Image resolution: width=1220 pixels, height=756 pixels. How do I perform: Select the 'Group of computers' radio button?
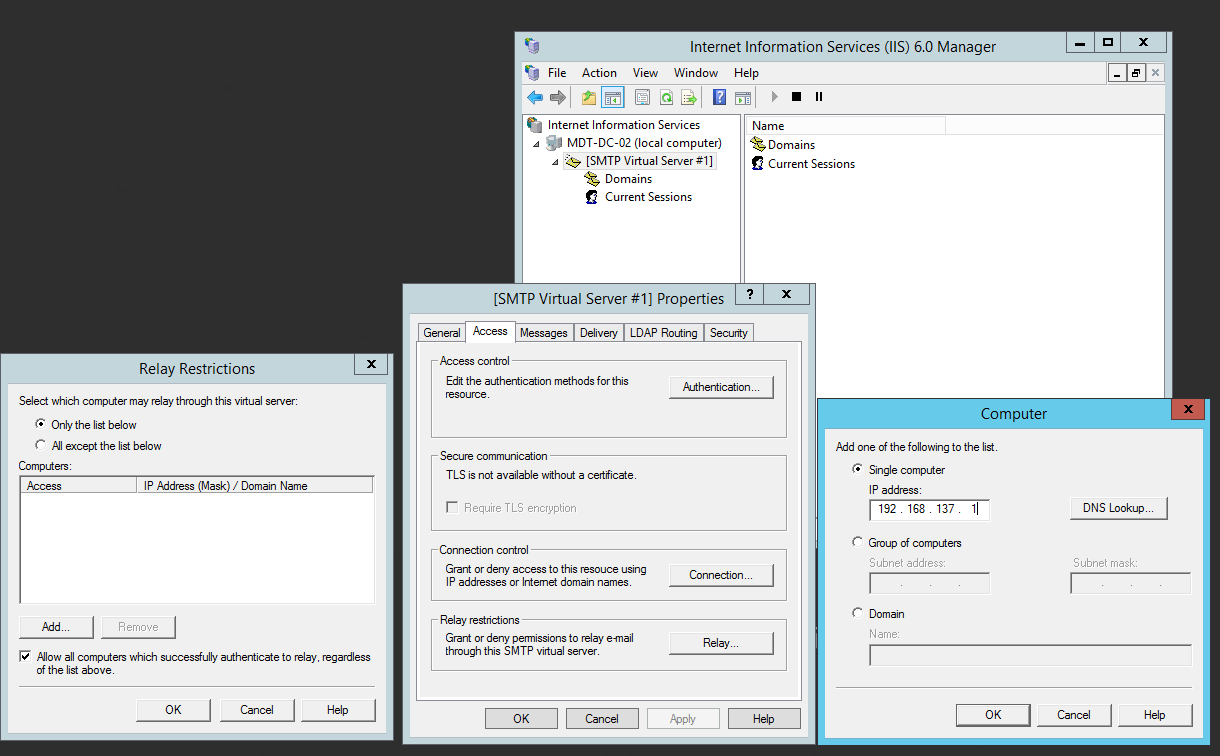tap(857, 542)
